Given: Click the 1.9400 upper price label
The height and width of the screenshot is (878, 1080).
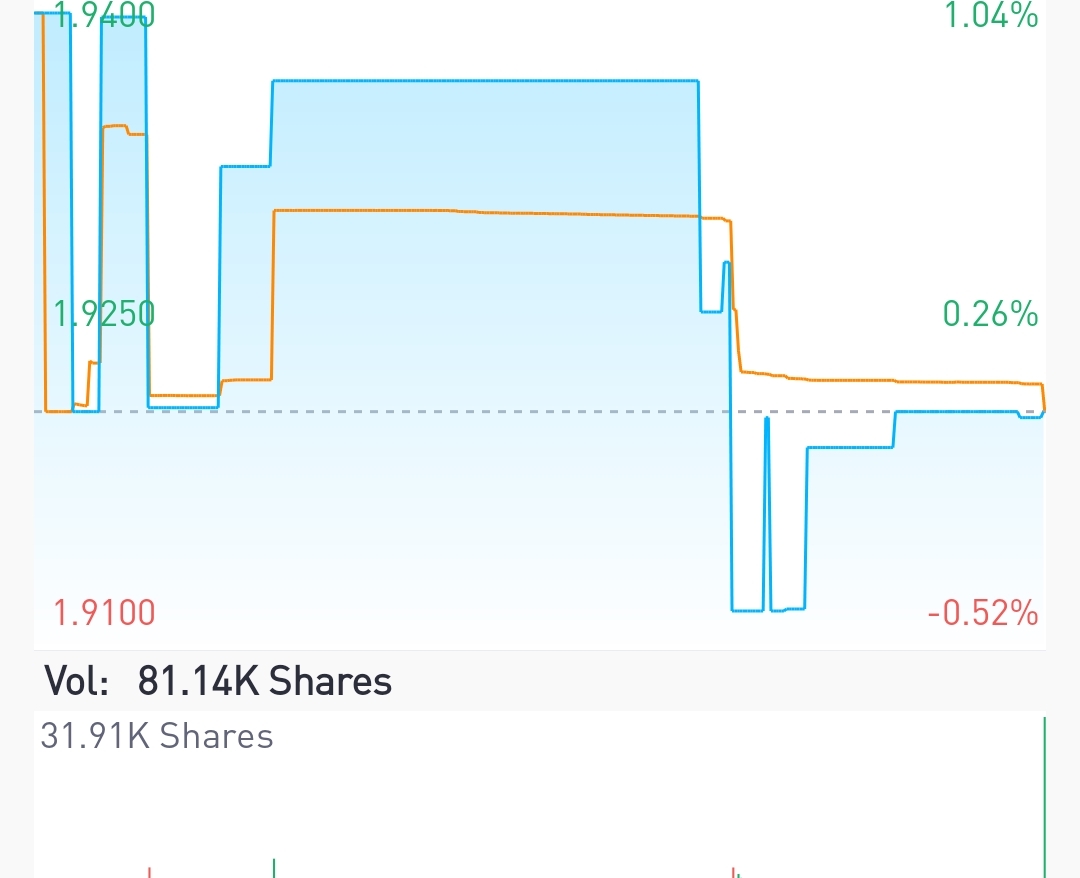Looking at the screenshot, I should pos(105,15).
